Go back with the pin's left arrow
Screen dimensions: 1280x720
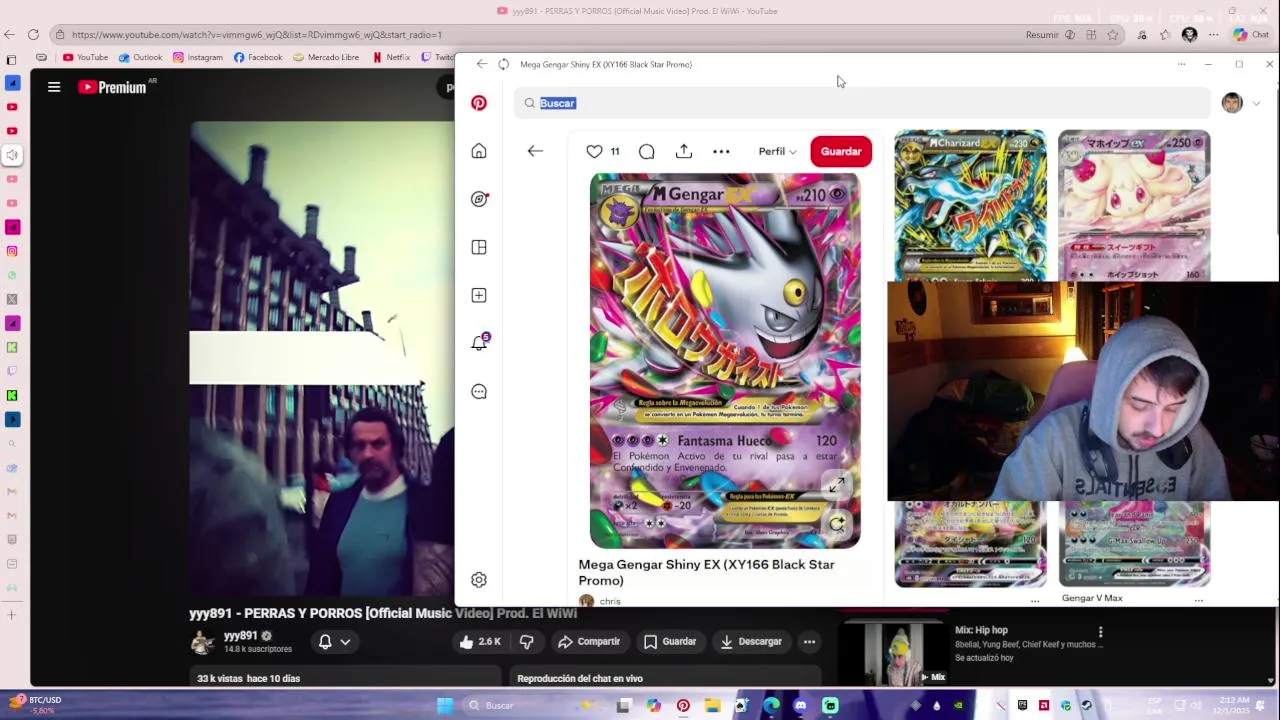click(535, 151)
